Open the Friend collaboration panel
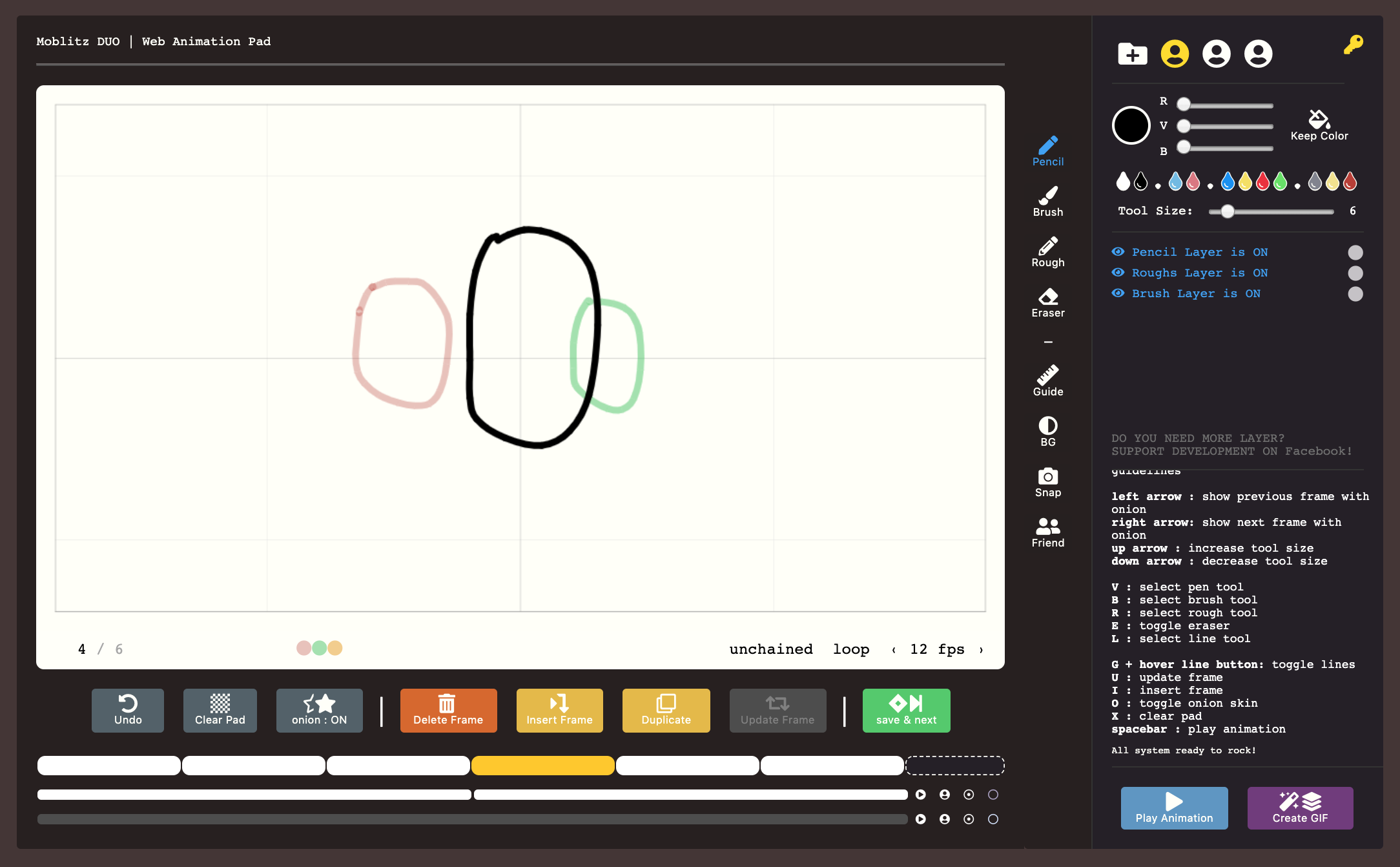 1046,530
